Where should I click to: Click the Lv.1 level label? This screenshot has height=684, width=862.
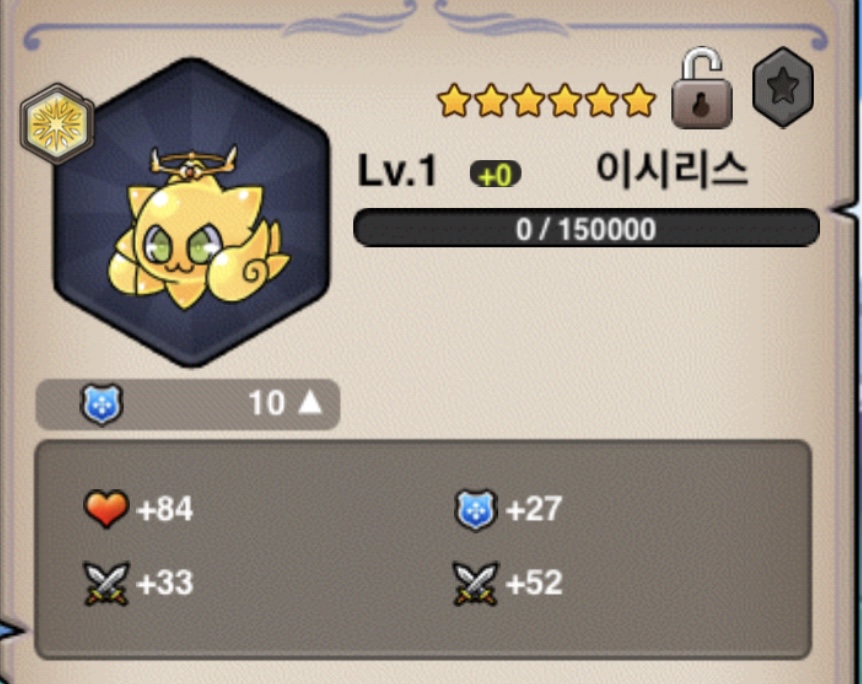pos(397,171)
